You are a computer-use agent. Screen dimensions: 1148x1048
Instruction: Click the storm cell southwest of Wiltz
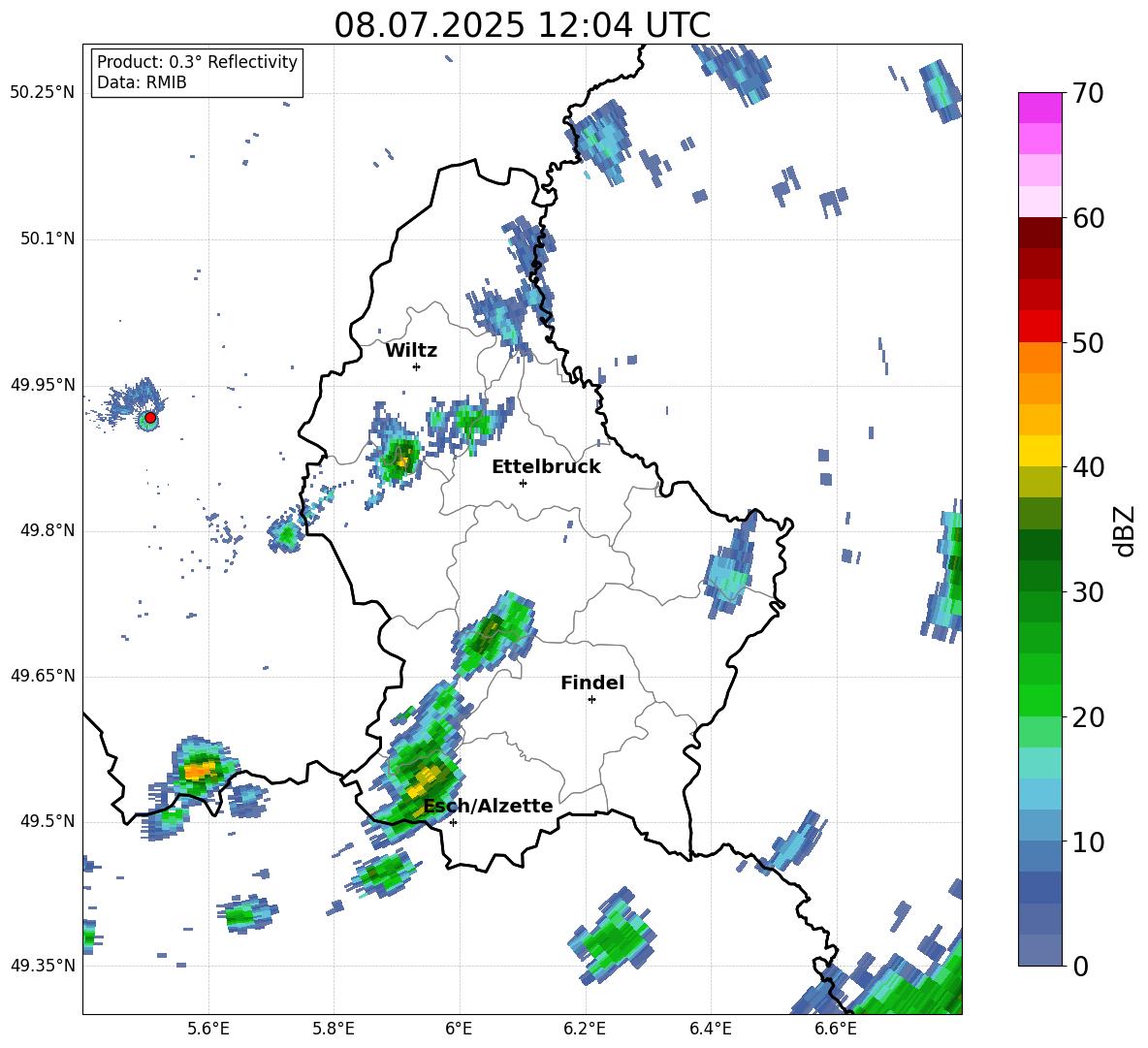(399, 458)
